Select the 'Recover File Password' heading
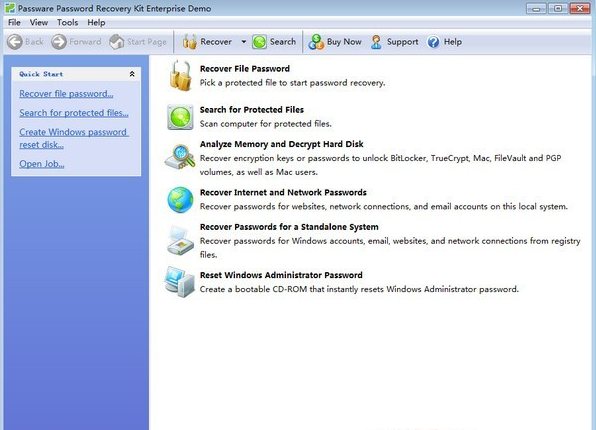The width and height of the screenshot is (596, 430). click(x=245, y=69)
